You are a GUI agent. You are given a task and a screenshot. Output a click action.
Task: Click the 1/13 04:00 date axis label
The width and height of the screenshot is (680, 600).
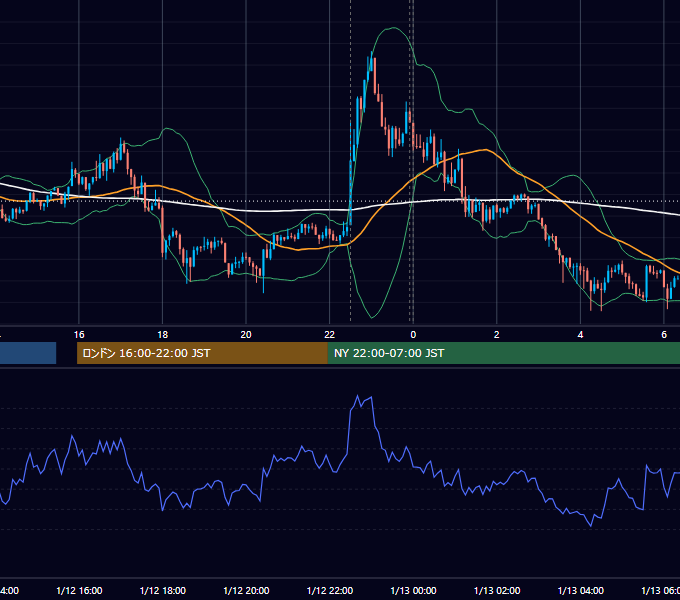[581, 590]
